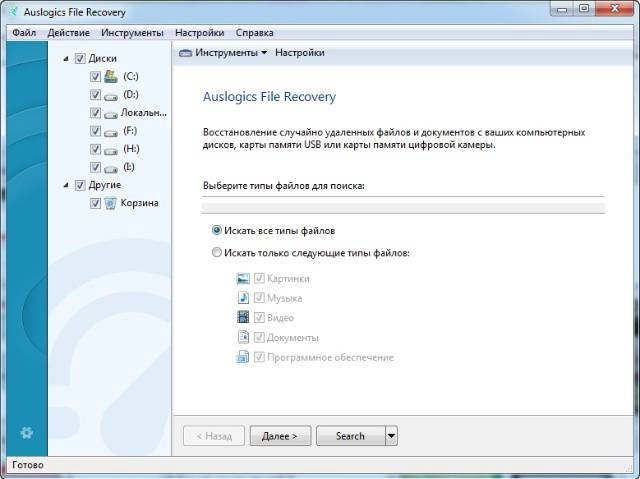
Task: Select the Корзина tree item label
Action: [139, 203]
